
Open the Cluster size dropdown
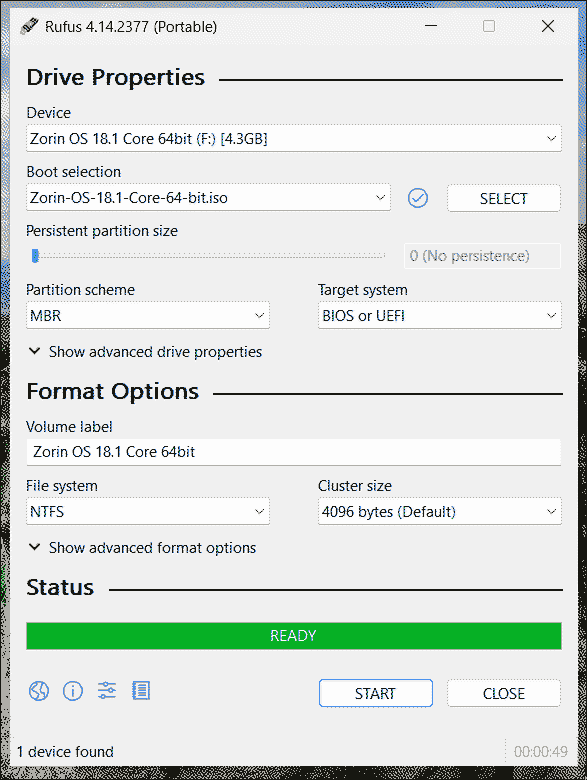[440, 511]
